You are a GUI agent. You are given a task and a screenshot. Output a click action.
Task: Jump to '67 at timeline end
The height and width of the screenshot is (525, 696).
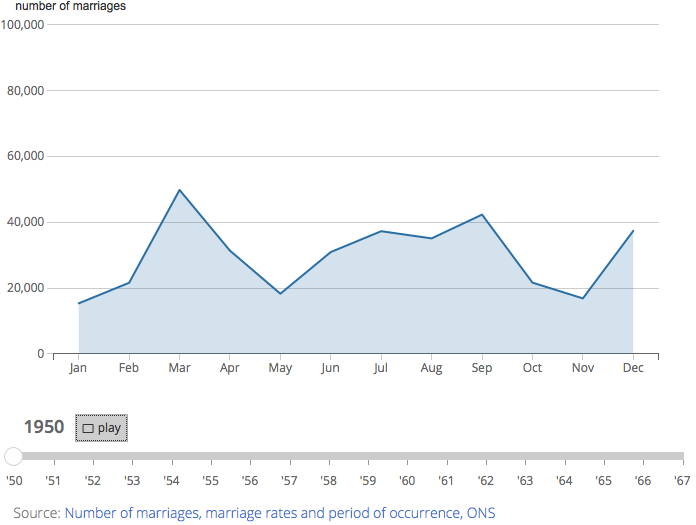682,481
